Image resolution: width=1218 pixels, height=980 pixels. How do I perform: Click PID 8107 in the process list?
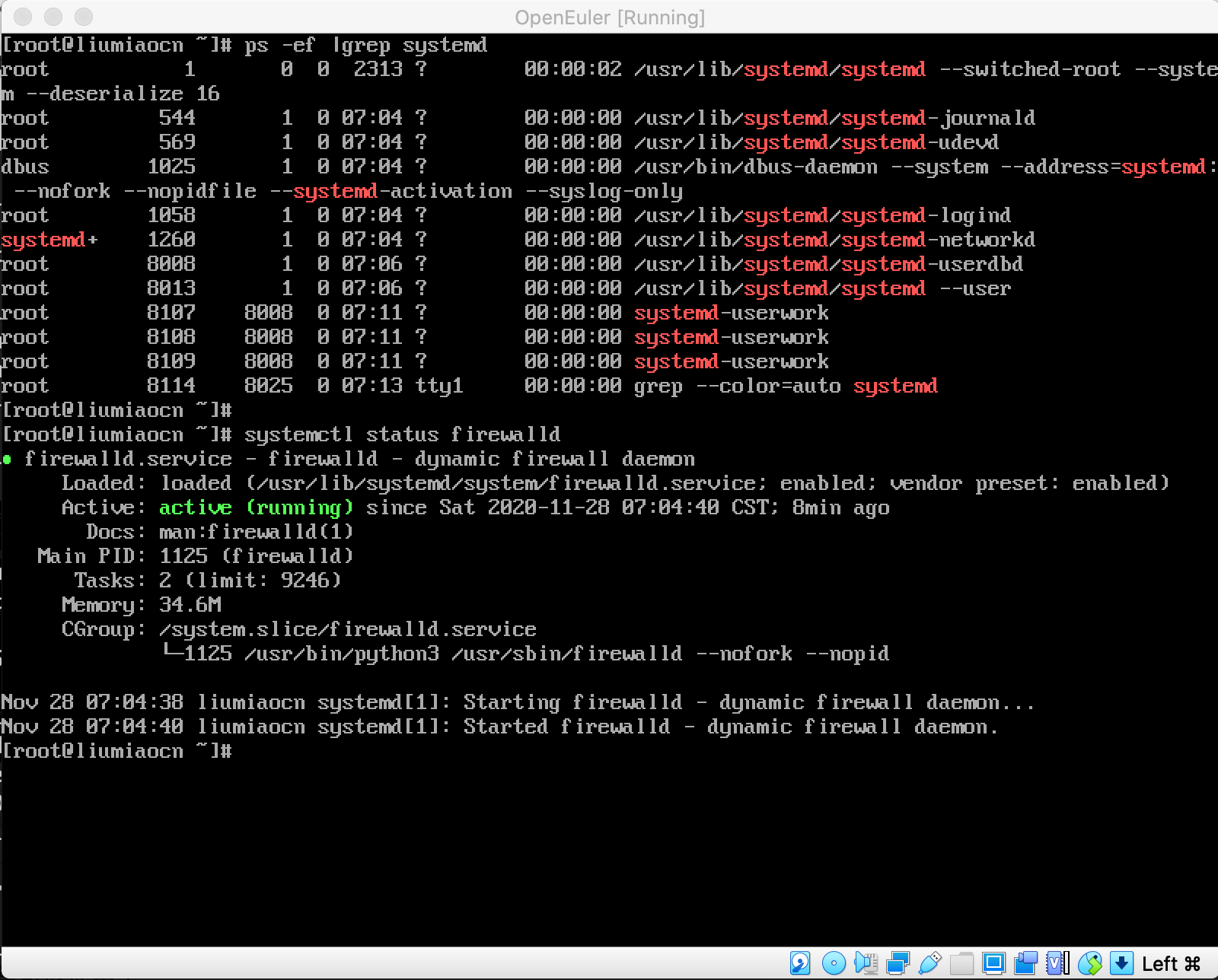coord(171,313)
